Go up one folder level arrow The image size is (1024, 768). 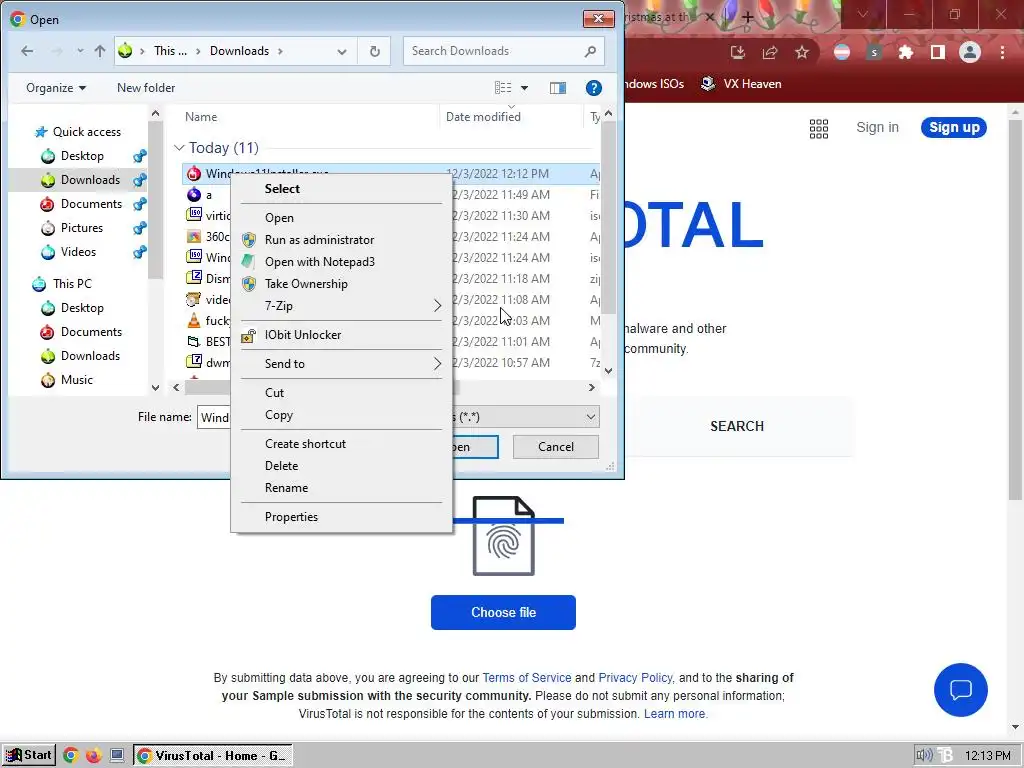100,51
